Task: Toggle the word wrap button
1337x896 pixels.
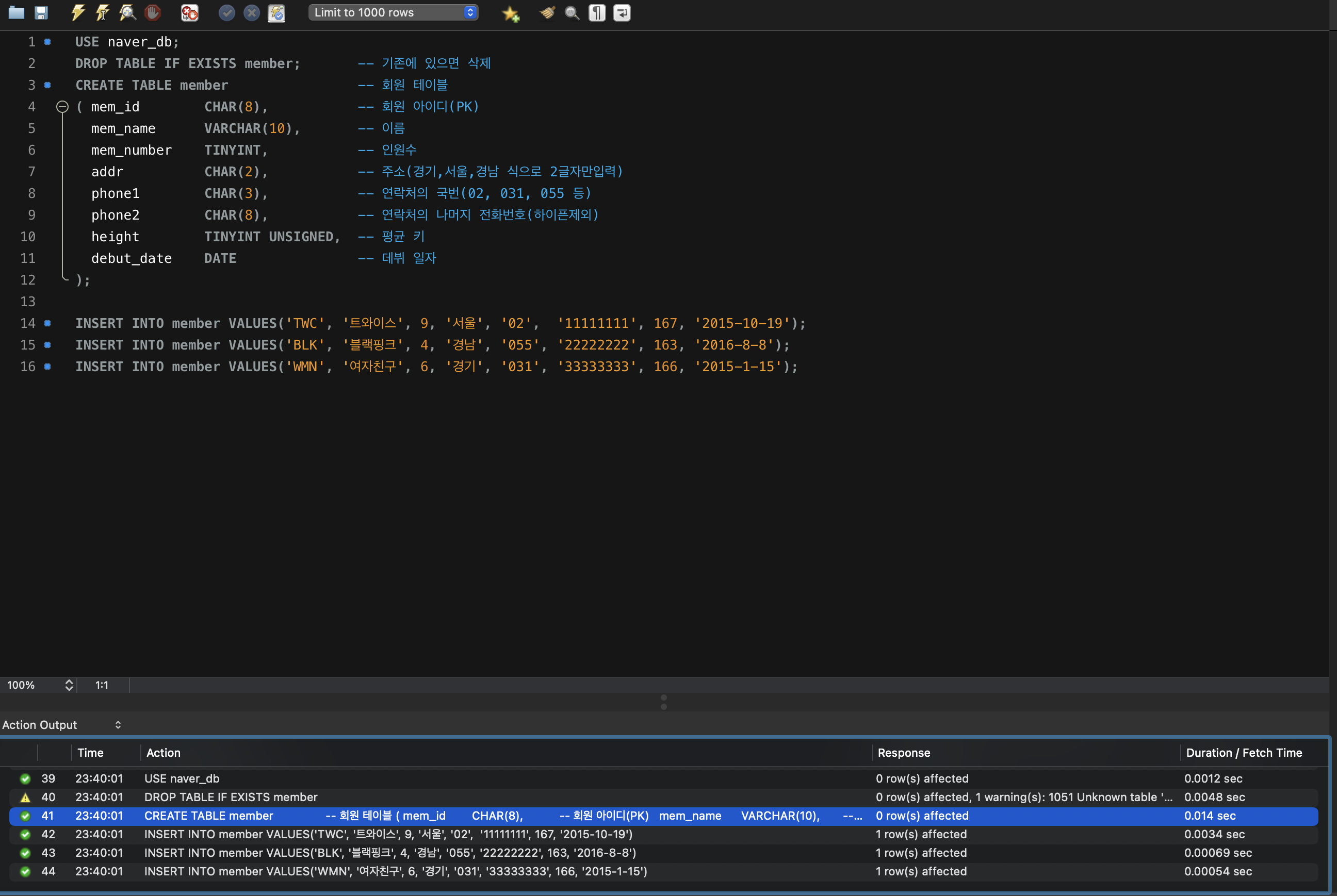Action: tap(622, 12)
